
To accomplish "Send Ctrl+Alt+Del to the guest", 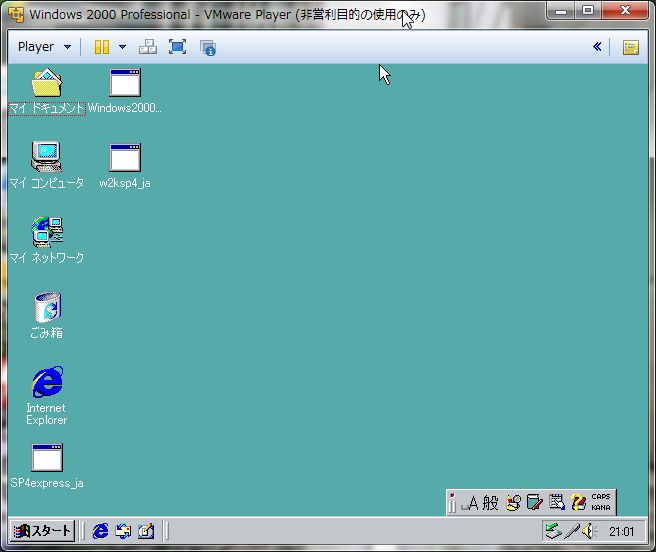I will (x=148, y=47).
